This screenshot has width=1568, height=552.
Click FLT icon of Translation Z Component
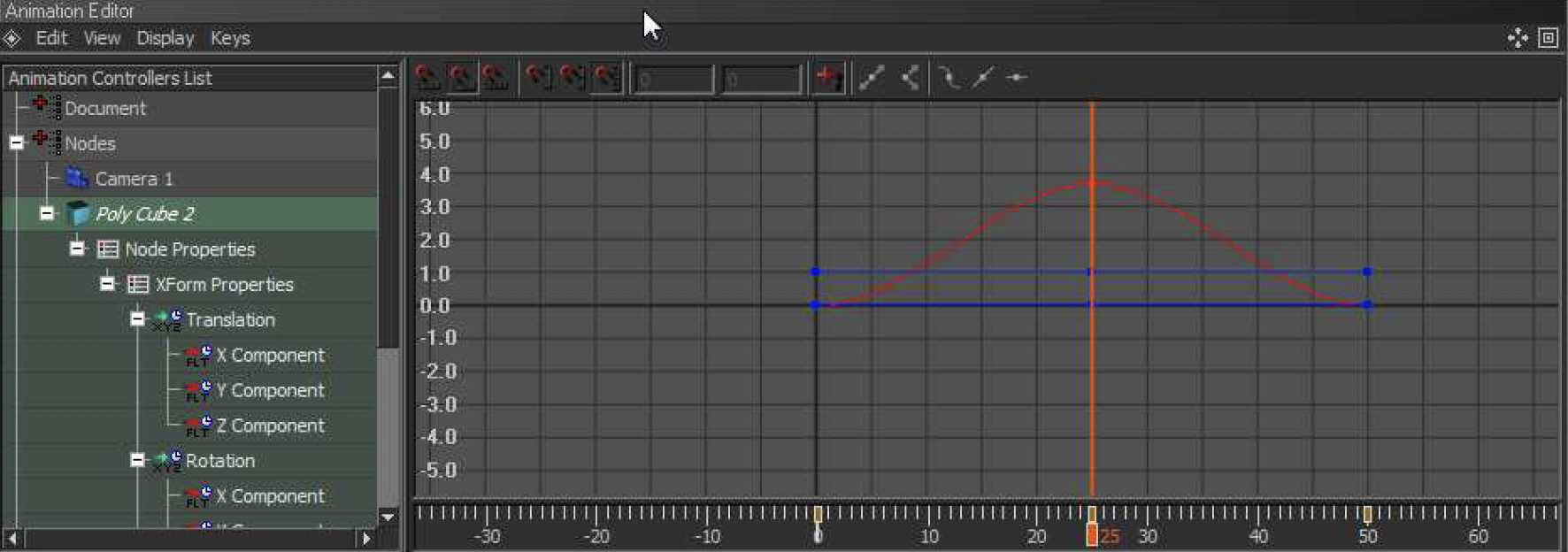coord(198,426)
